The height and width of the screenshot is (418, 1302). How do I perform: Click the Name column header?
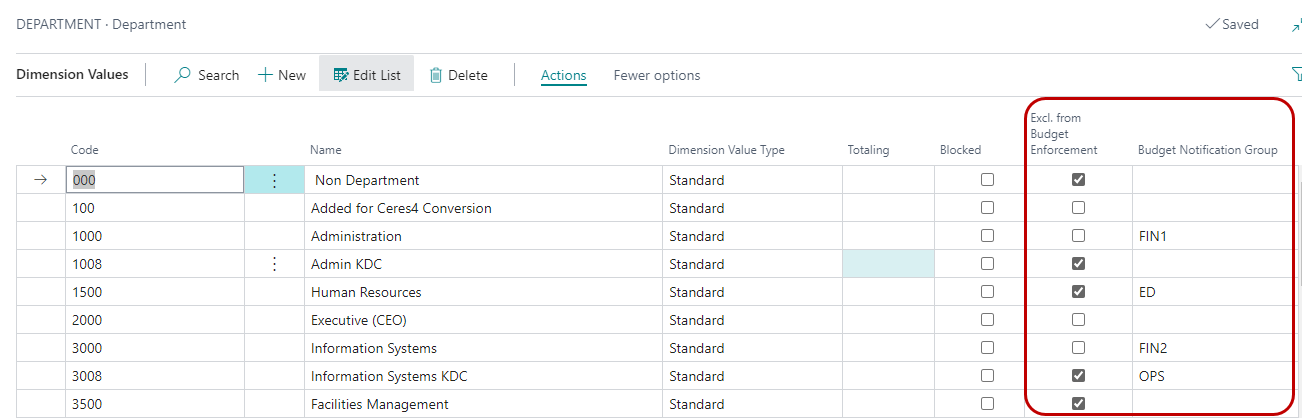pos(326,150)
